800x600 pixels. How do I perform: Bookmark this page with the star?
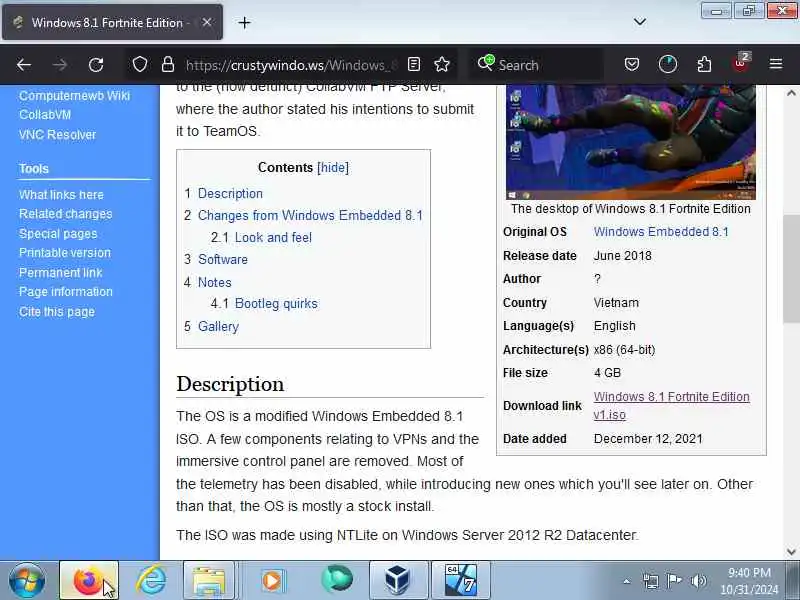(442, 64)
